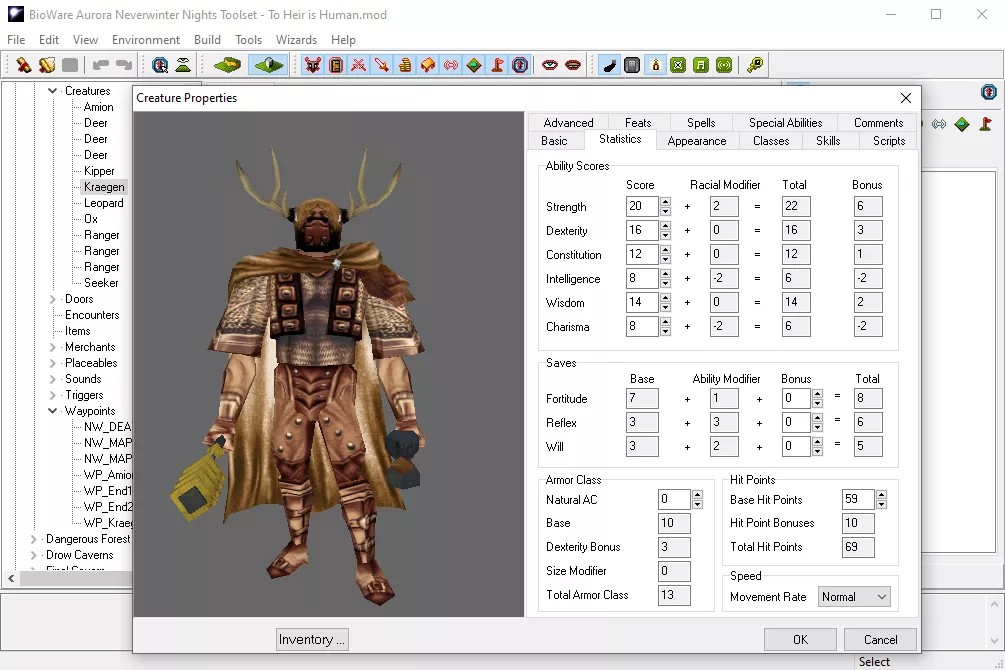Select the red sound waves icon
Screen dimensions: 1005x670
(x=451, y=65)
